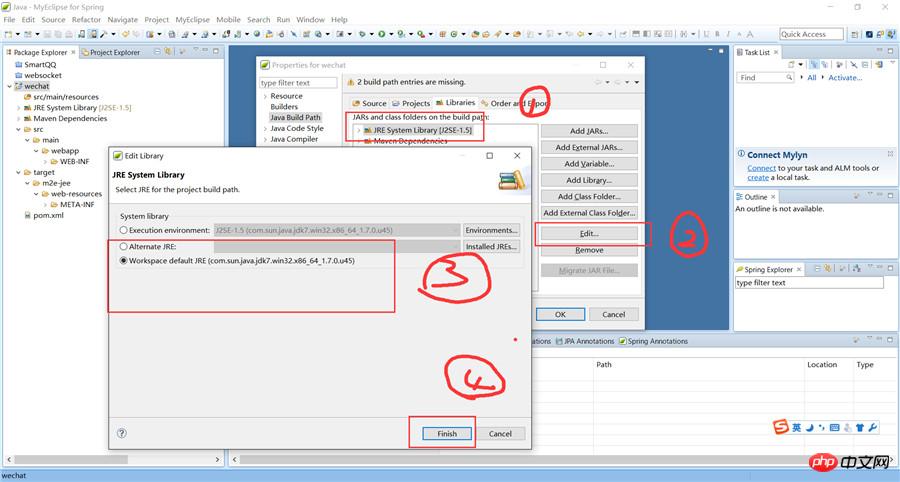Open the Refactor menu
The width and height of the screenshot is (900, 482).
86,20
